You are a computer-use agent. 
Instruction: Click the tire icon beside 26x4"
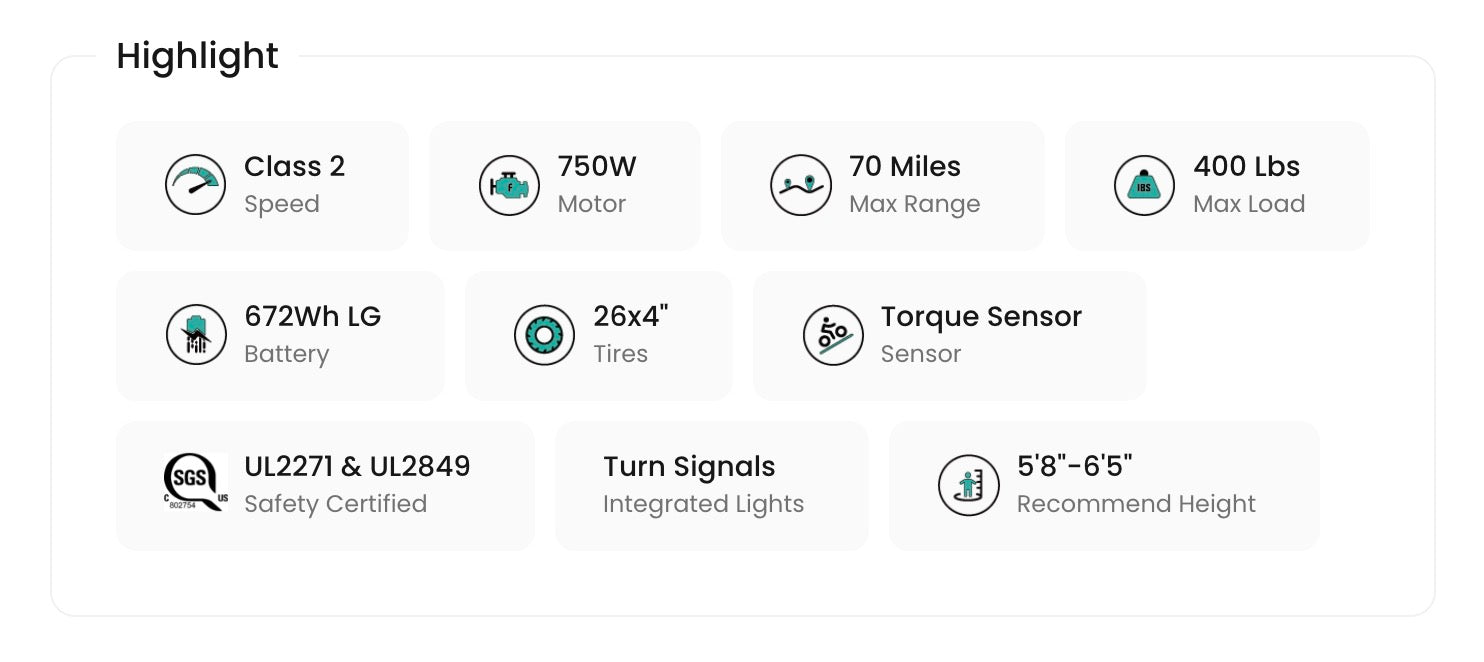point(544,335)
